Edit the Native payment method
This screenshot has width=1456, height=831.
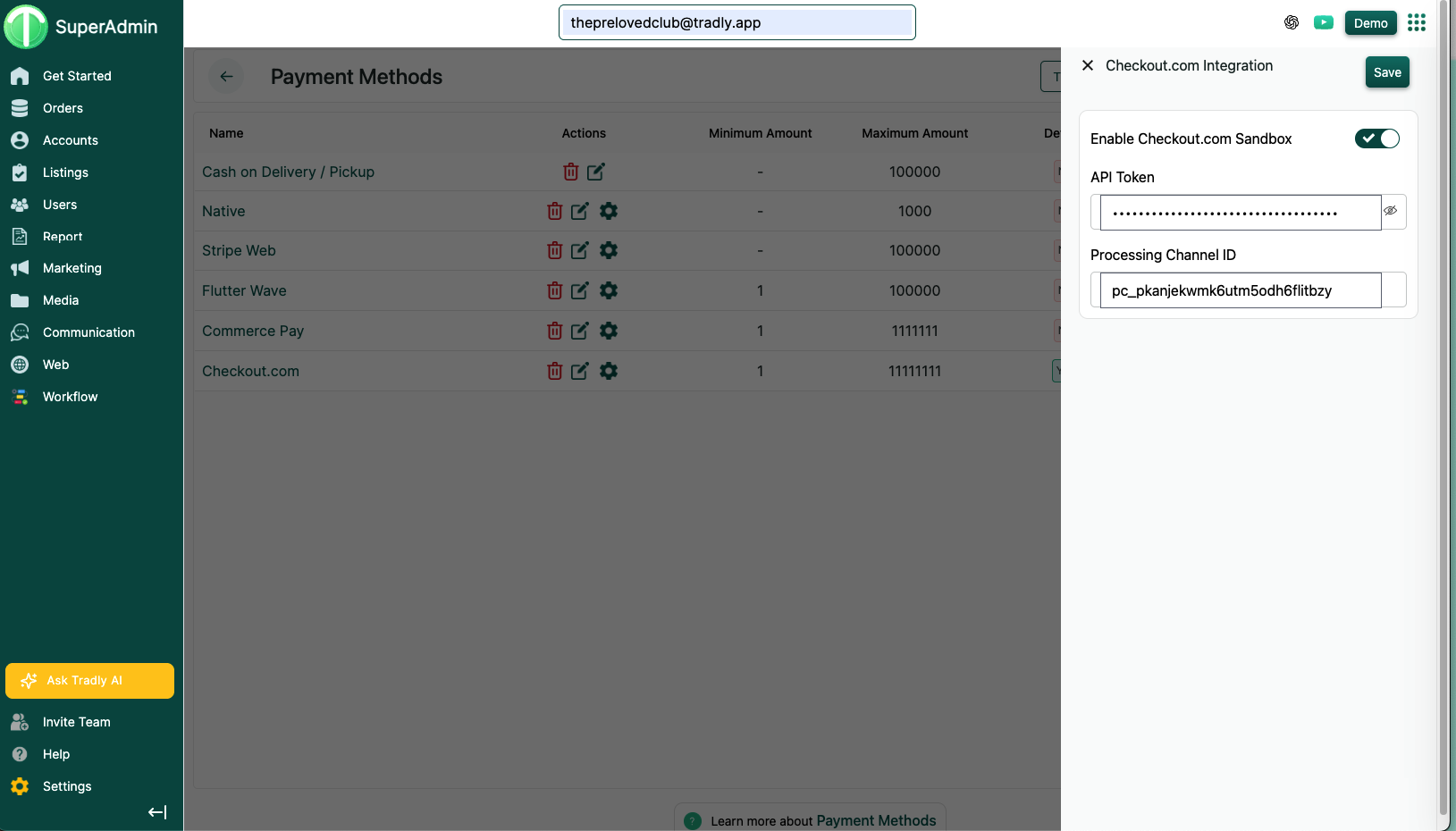pyautogui.click(x=580, y=211)
